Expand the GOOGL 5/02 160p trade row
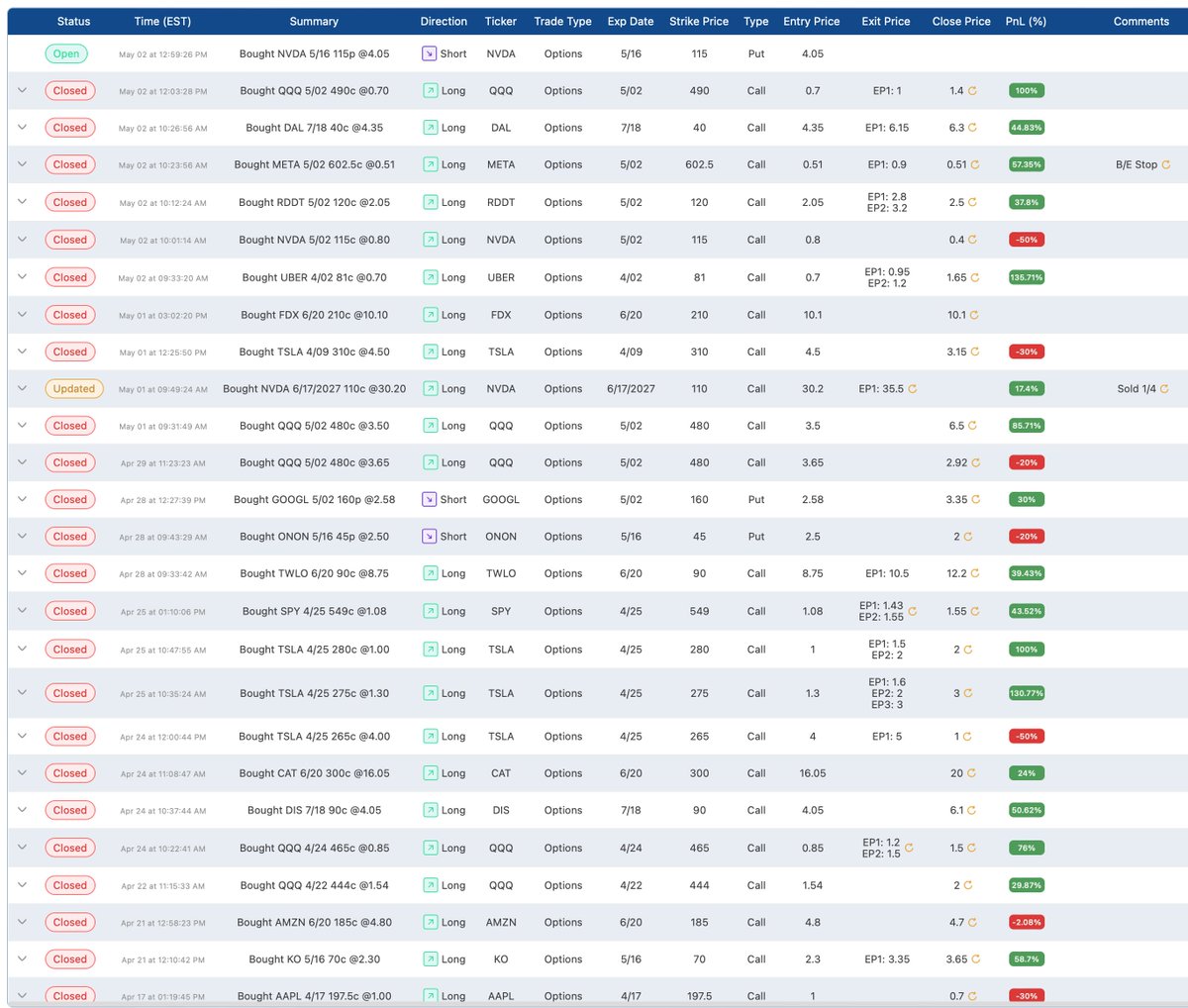Screen dimensions: 1188x1008 22,500
